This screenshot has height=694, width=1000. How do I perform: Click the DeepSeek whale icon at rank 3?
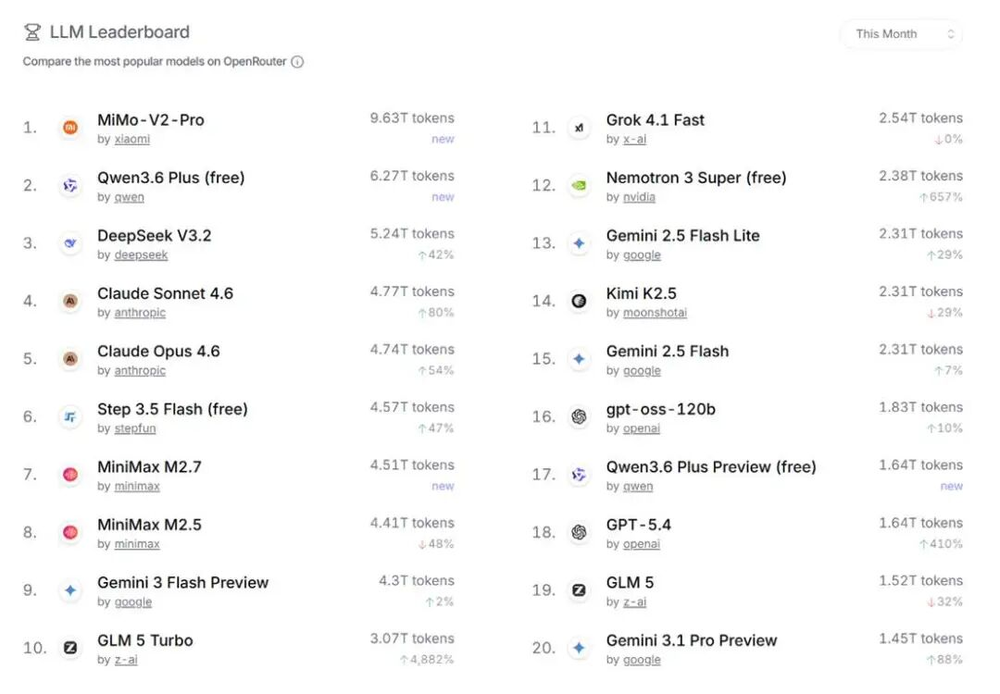pyautogui.click(x=70, y=243)
